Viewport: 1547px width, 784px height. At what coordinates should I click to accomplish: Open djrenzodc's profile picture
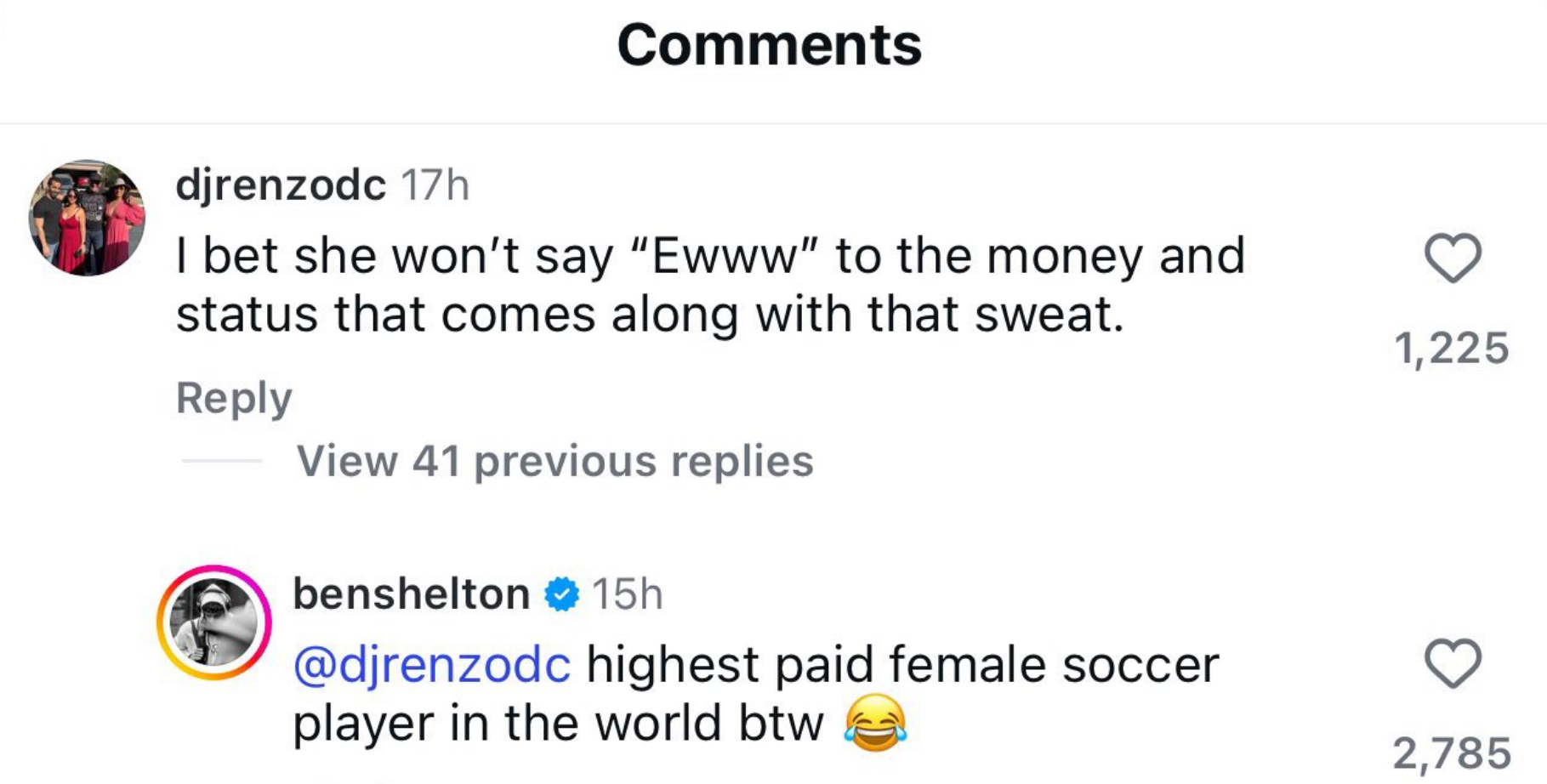coord(87,218)
